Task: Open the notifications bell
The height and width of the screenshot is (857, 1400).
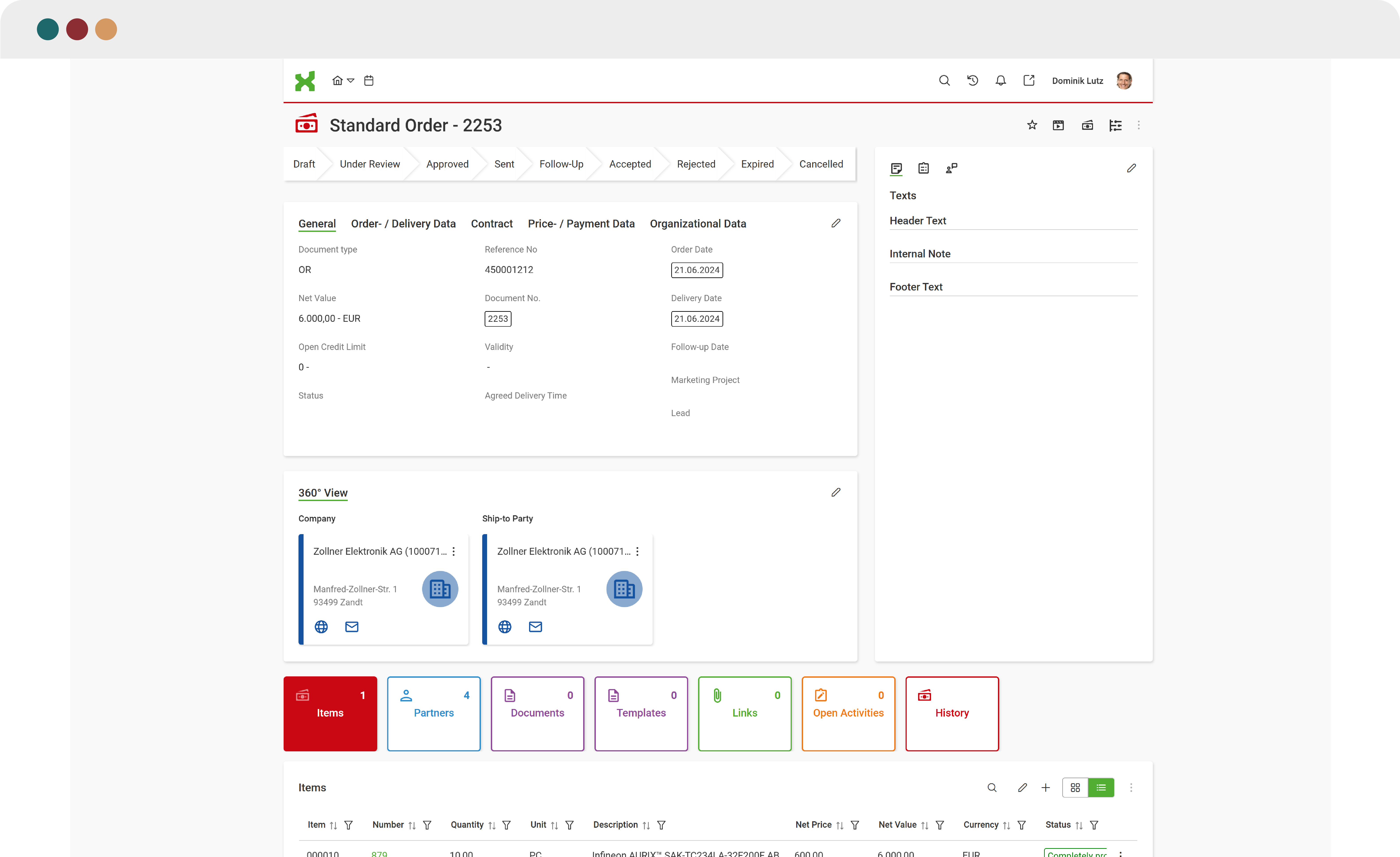Action: pyautogui.click(x=1001, y=81)
